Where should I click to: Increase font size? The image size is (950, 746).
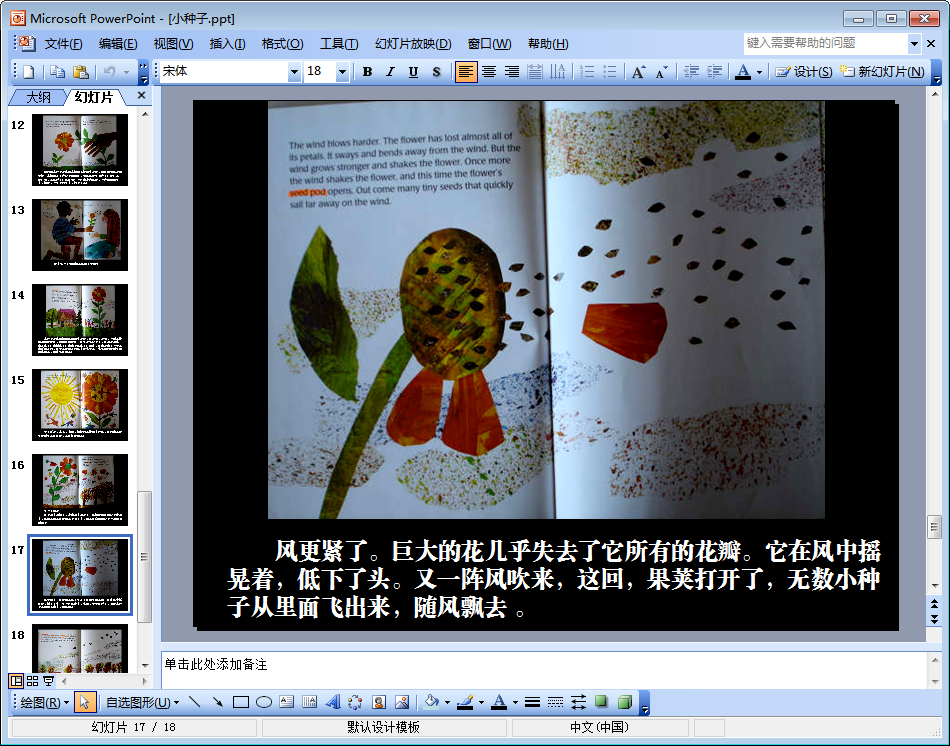click(x=639, y=72)
